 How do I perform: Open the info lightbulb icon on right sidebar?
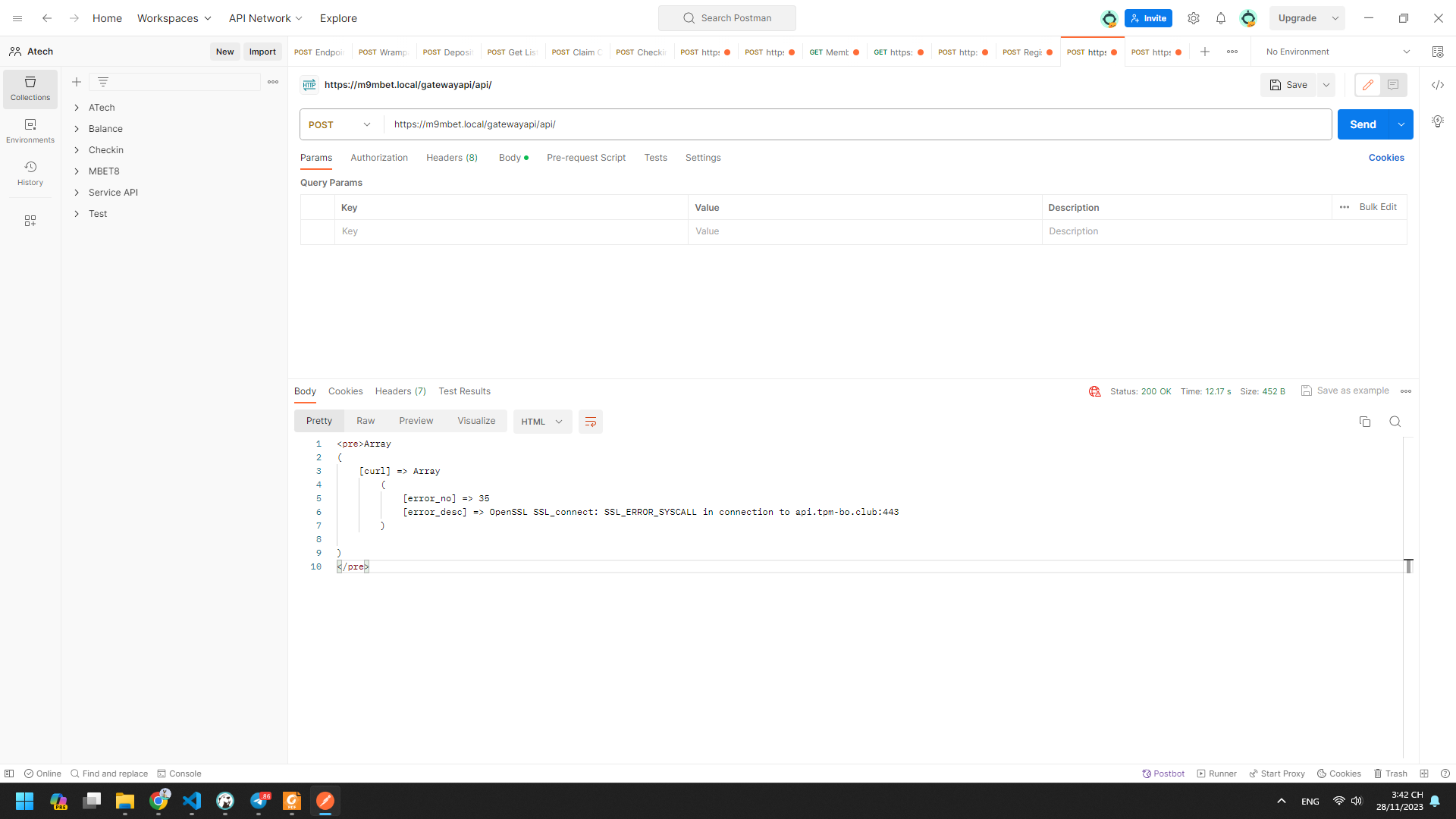click(x=1438, y=121)
